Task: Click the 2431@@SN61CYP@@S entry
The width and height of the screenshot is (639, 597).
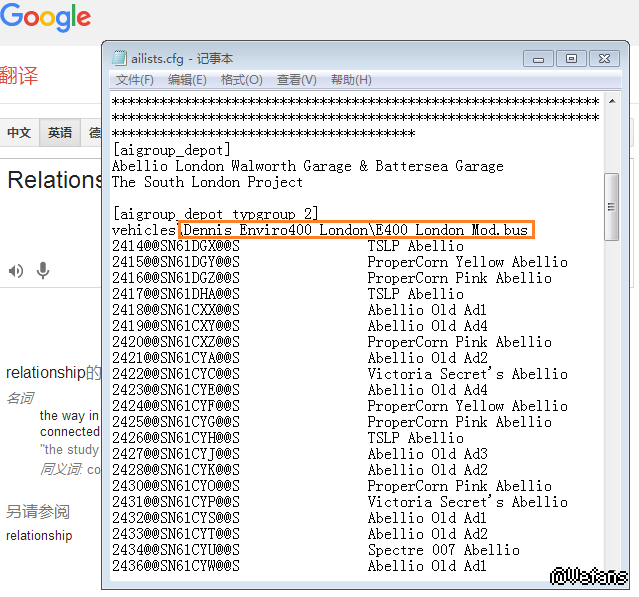Action: click(x=176, y=502)
